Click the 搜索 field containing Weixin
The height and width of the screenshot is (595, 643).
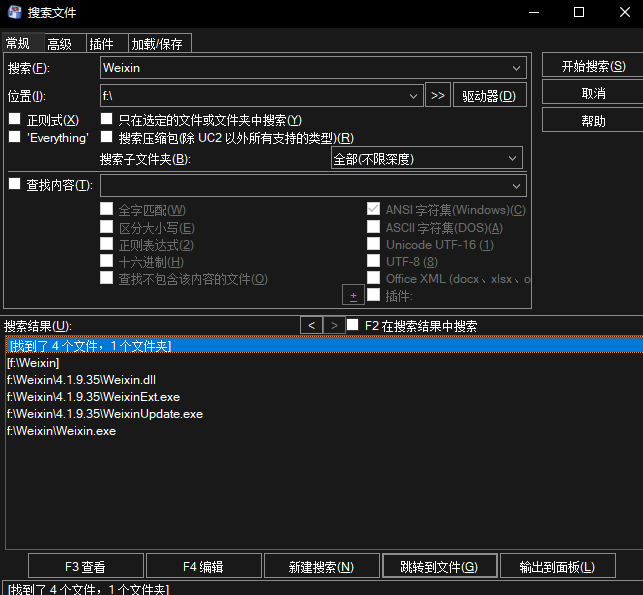(x=313, y=68)
